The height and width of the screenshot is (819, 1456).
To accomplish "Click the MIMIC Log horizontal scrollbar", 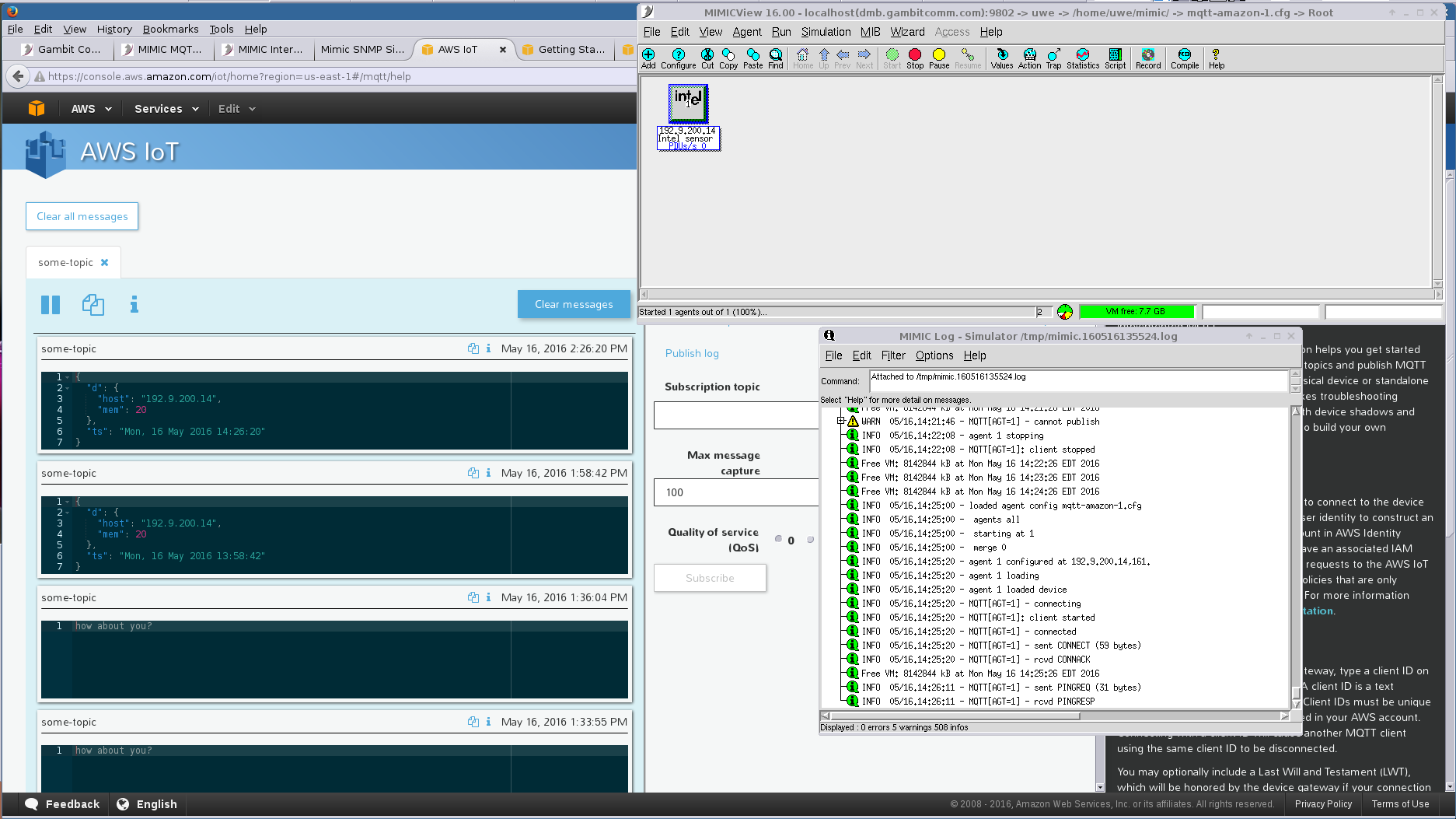I will point(955,716).
